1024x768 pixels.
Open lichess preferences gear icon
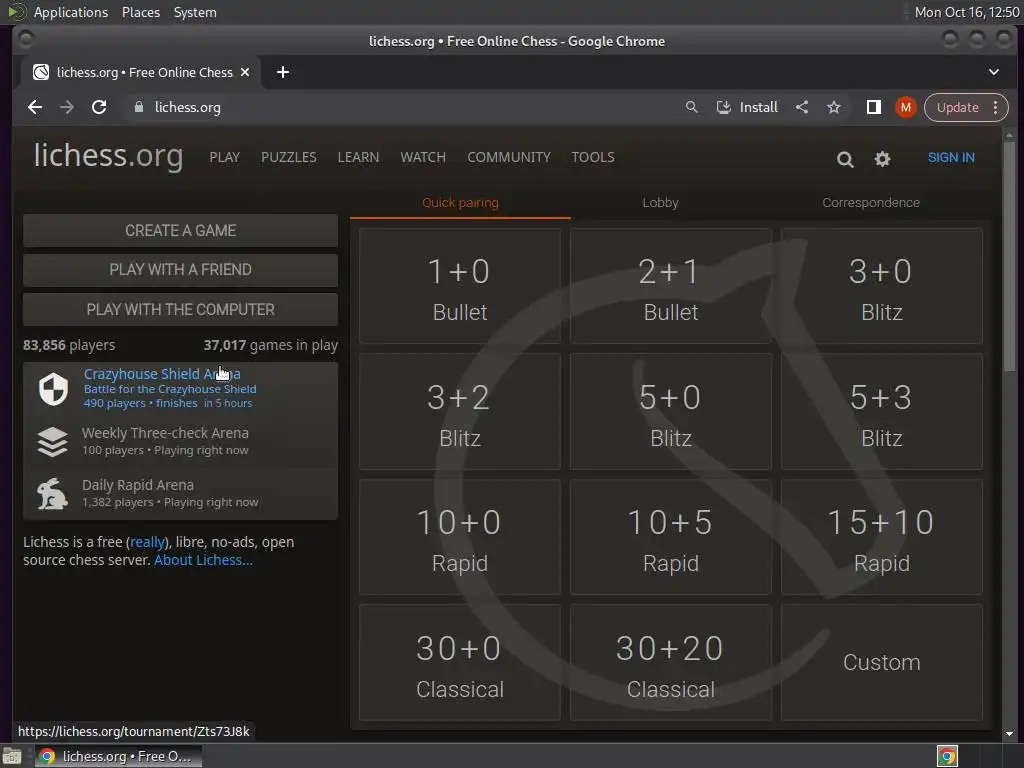(882, 159)
